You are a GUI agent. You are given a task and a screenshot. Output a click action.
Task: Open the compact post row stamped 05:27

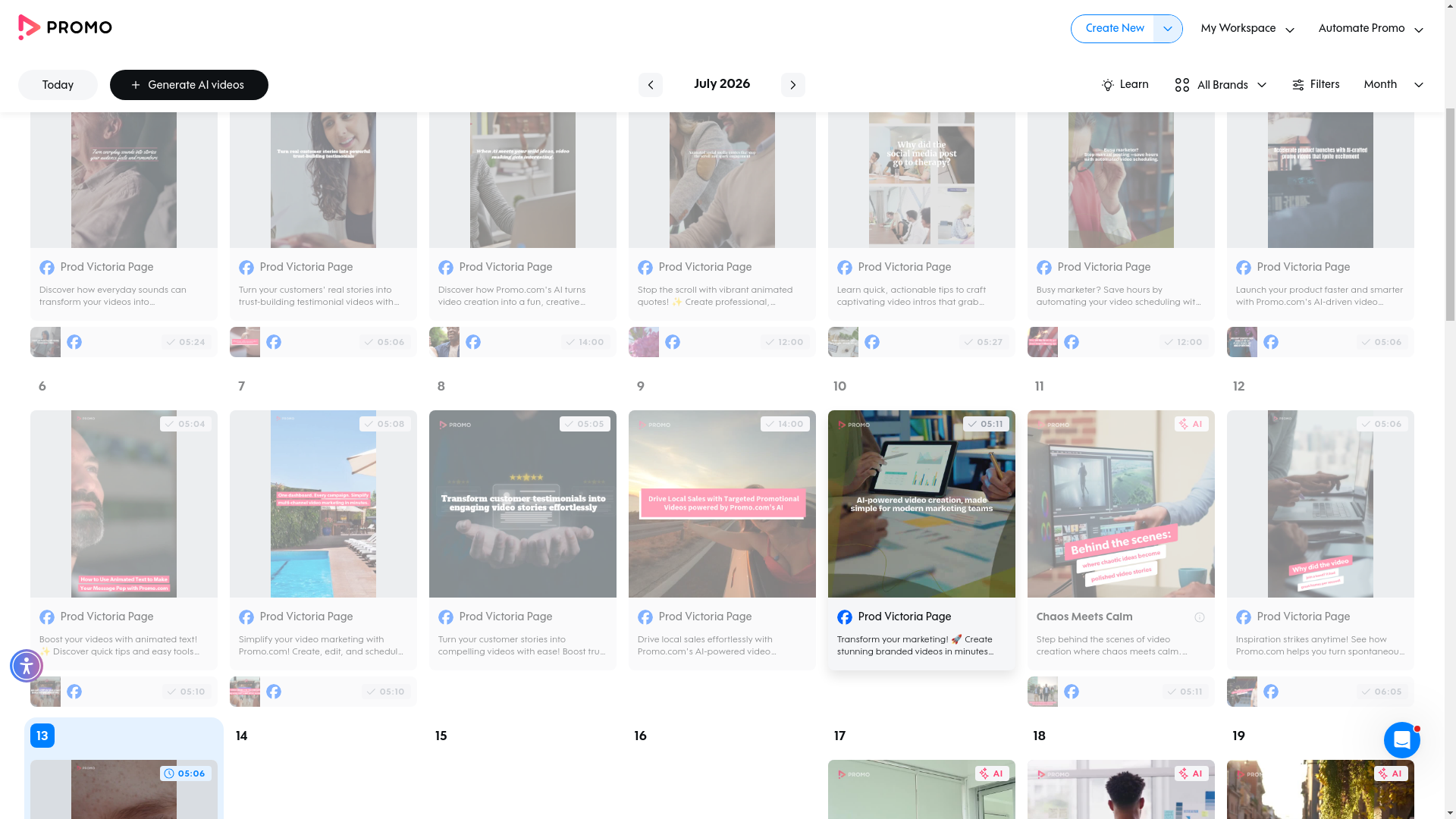coord(921,342)
